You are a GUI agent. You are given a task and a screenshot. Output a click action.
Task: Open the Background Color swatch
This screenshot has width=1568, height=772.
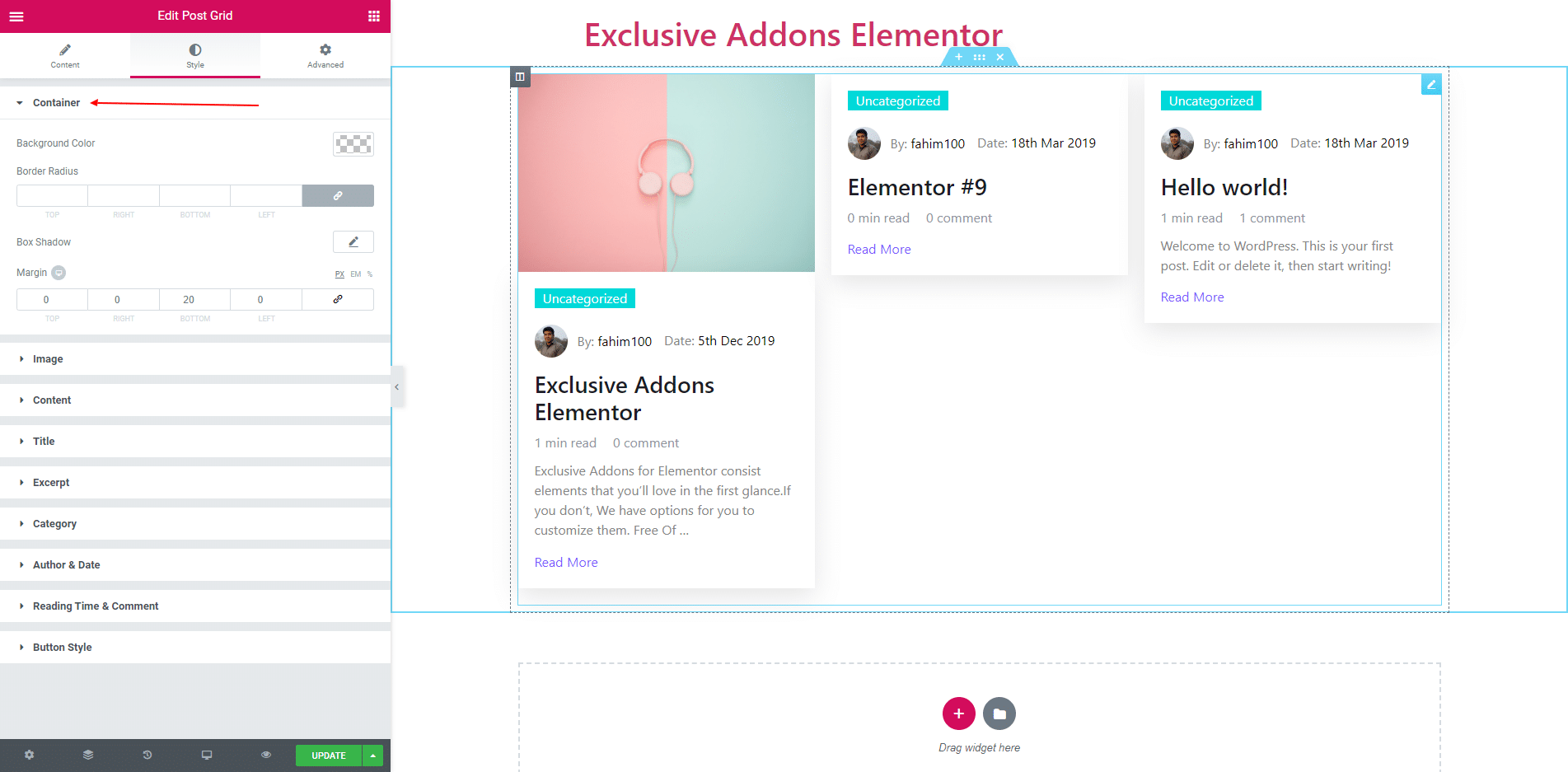[x=353, y=144]
